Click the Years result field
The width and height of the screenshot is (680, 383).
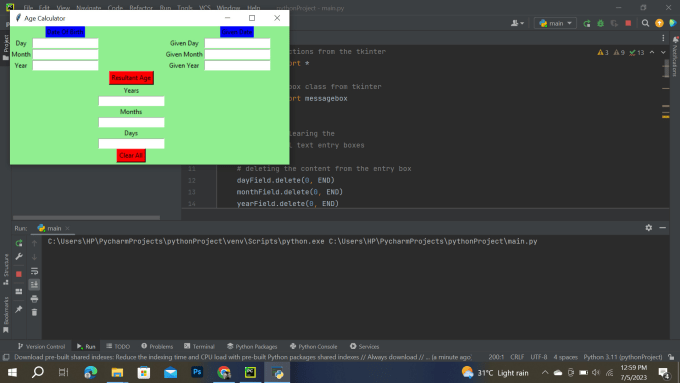point(131,101)
